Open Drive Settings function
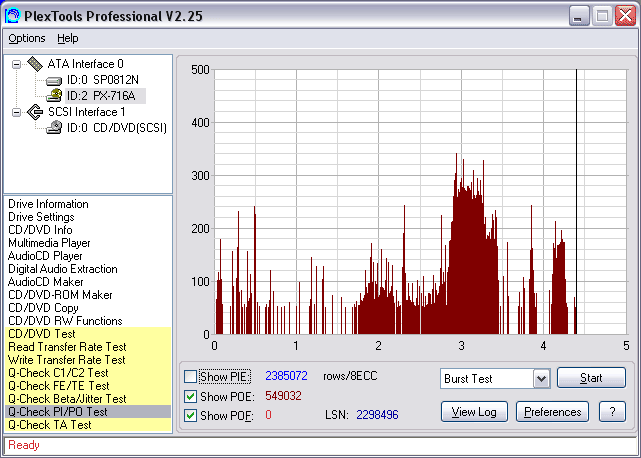 41,217
